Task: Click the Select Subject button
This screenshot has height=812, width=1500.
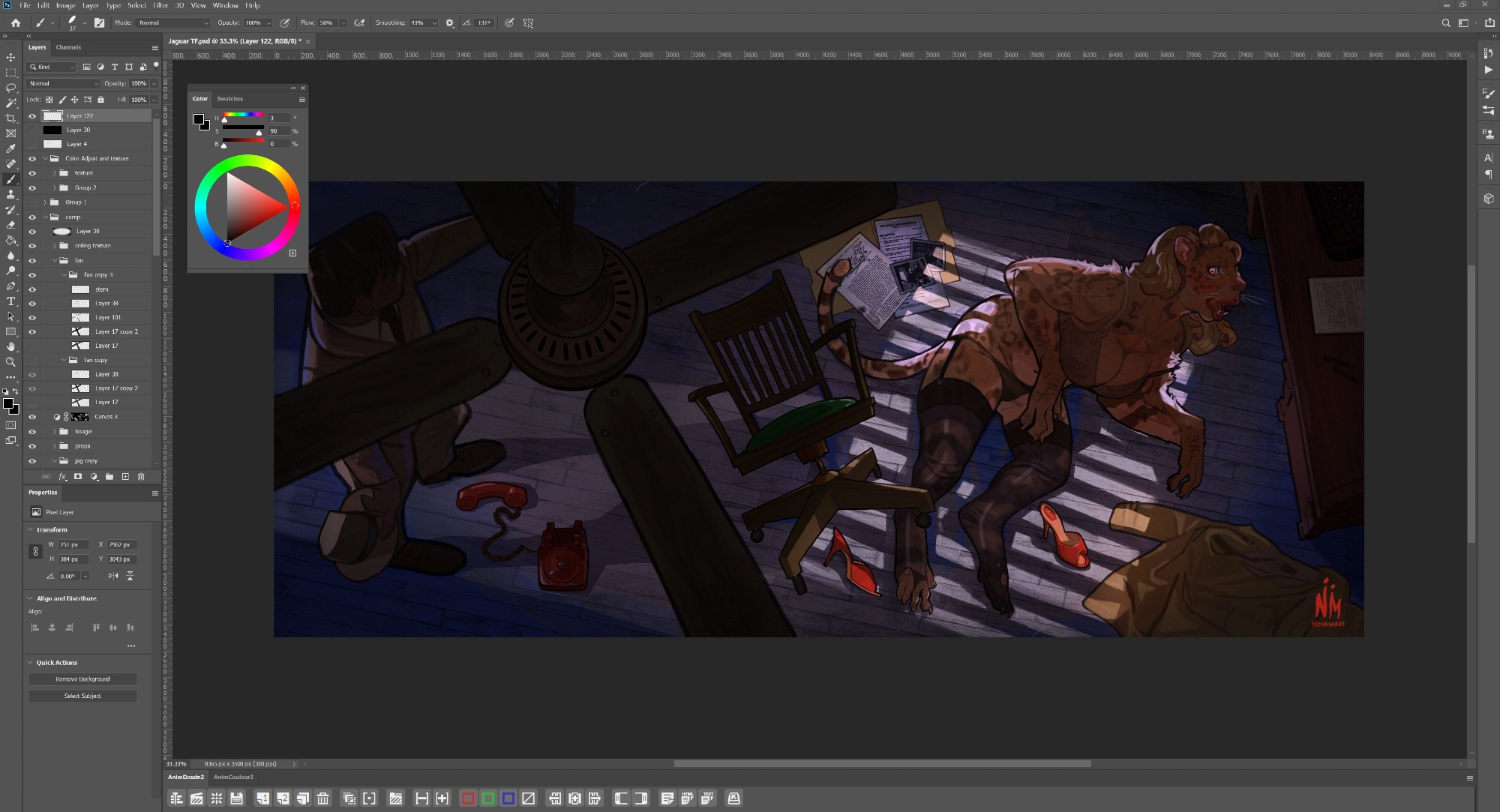Action: point(82,696)
